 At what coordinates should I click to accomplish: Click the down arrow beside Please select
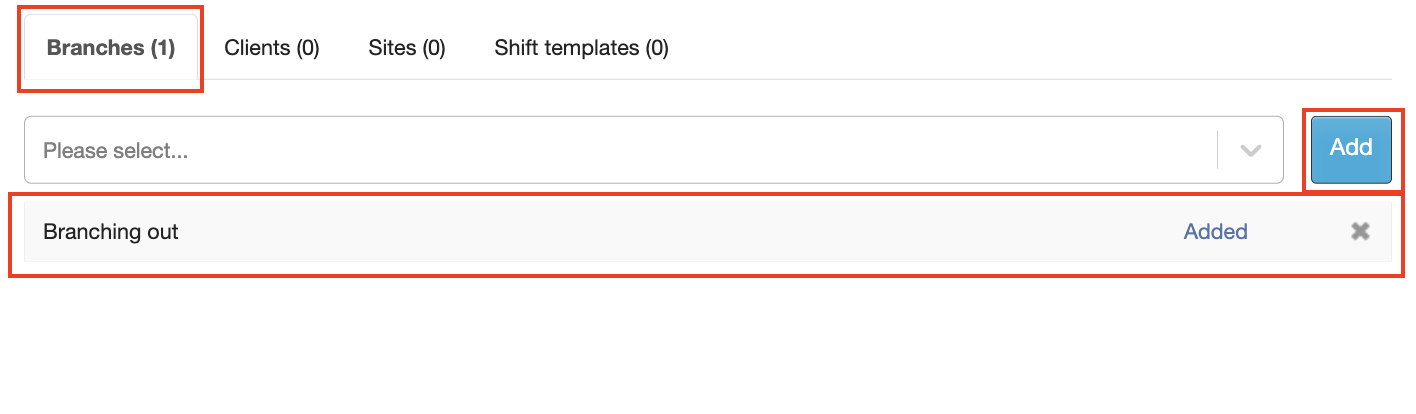coord(1250,151)
